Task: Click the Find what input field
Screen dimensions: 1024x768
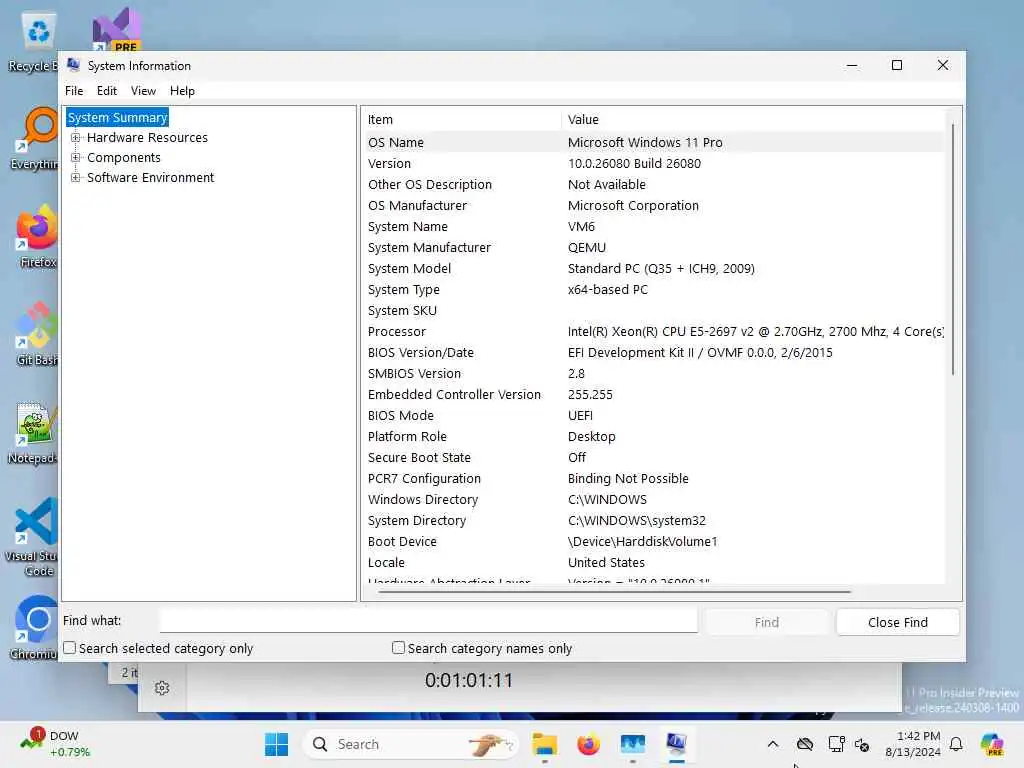Action: coord(428,620)
